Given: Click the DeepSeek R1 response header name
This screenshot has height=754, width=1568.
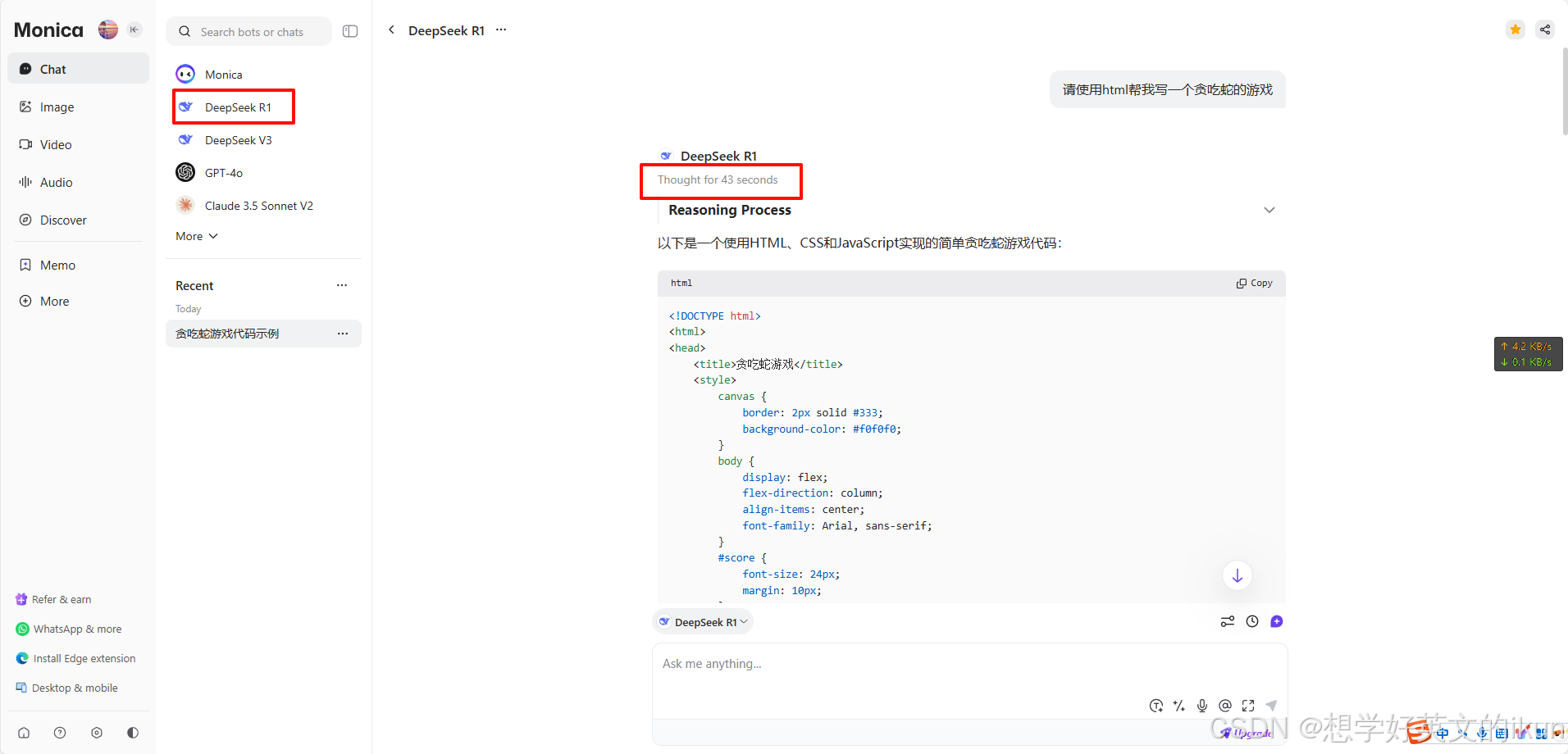Looking at the screenshot, I should click(718, 156).
